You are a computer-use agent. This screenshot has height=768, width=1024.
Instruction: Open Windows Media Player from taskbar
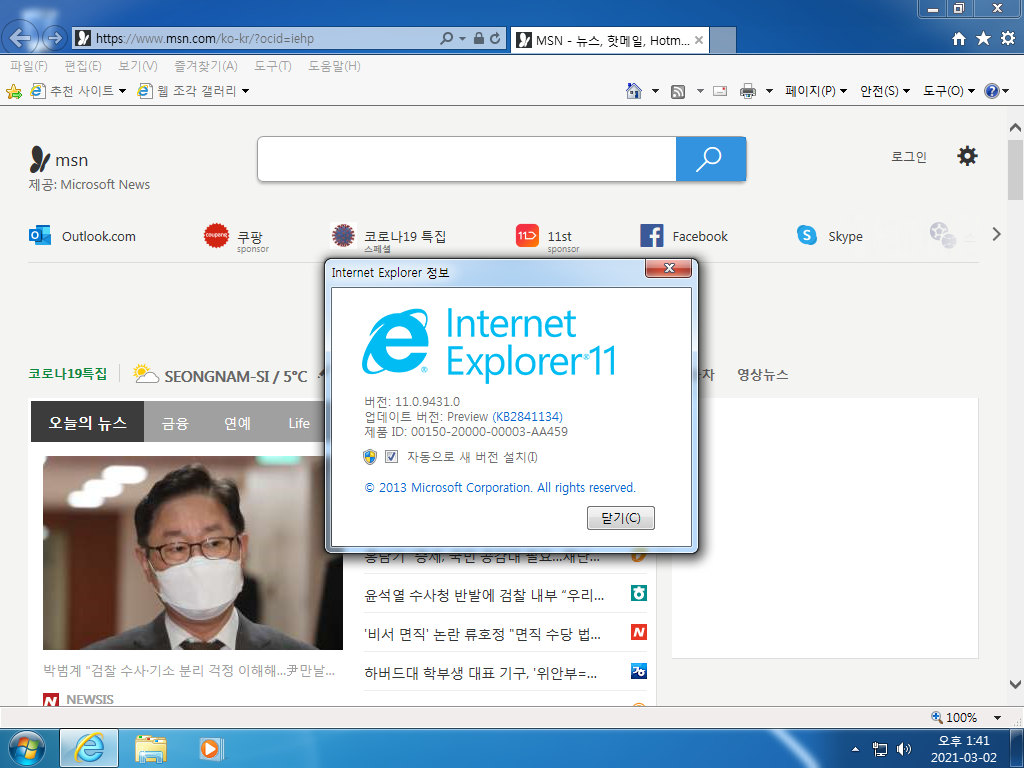[x=211, y=748]
